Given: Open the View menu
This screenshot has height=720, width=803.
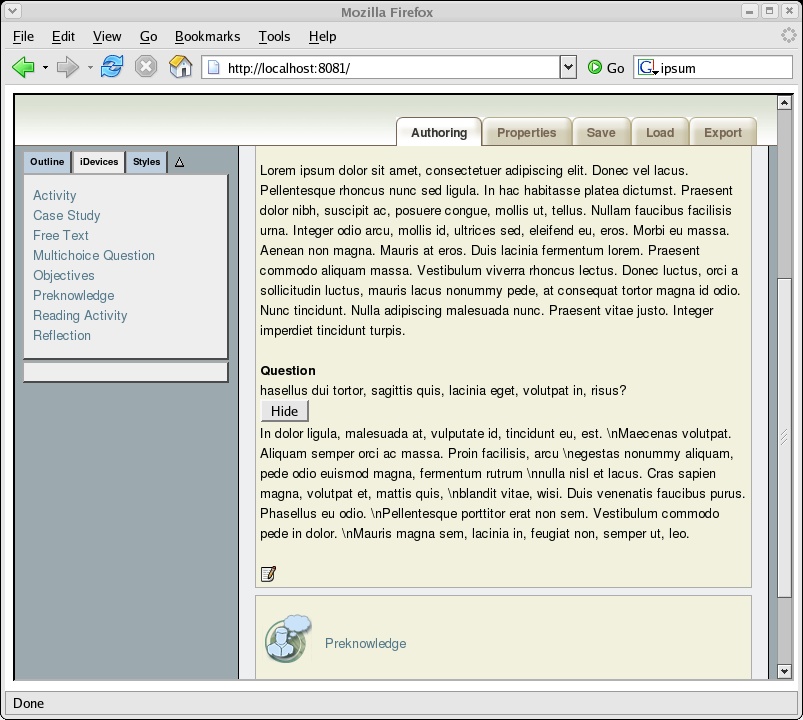Looking at the screenshot, I should coord(107,36).
